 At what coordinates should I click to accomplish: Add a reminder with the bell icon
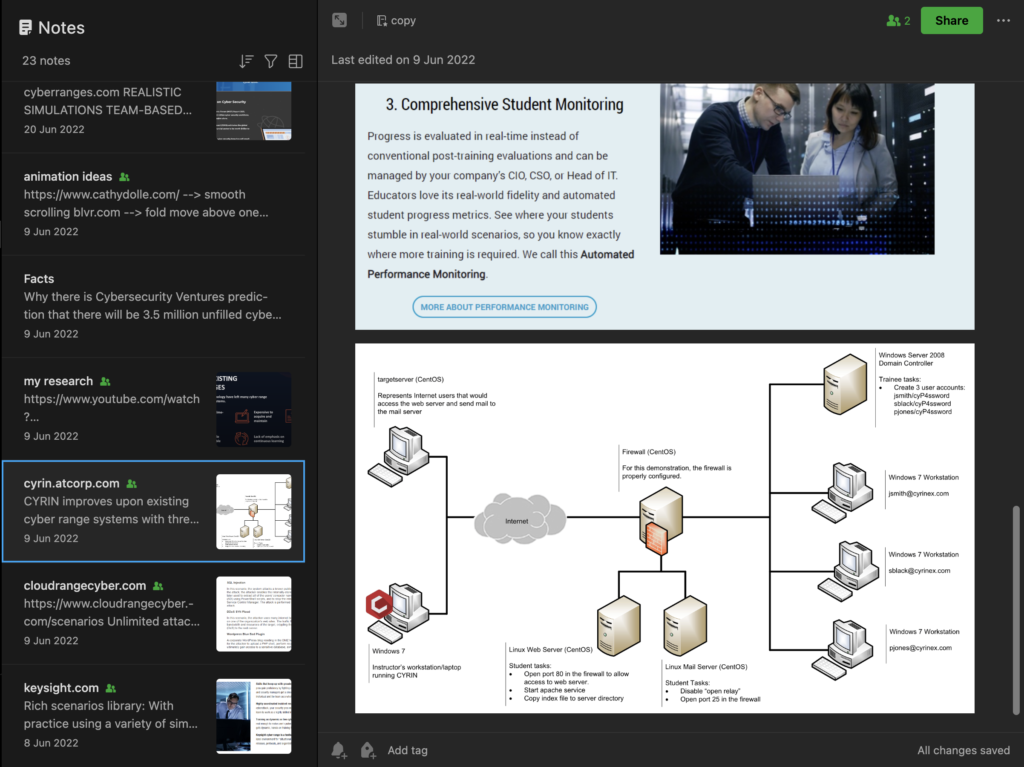(339, 750)
